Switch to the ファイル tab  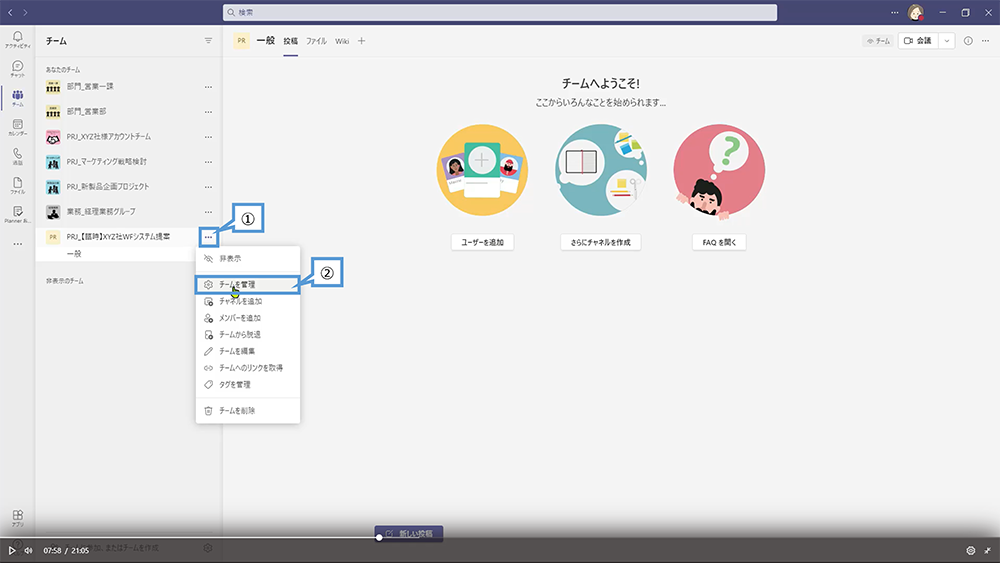(316, 41)
